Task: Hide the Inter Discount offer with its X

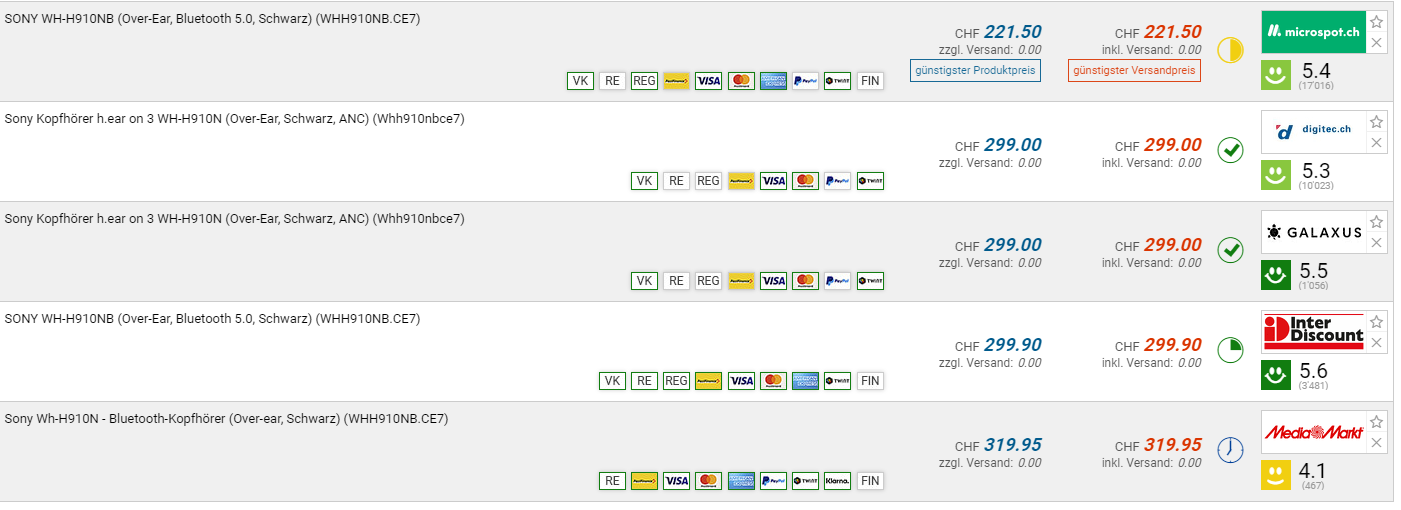Action: pyautogui.click(x=1377, y=343)
